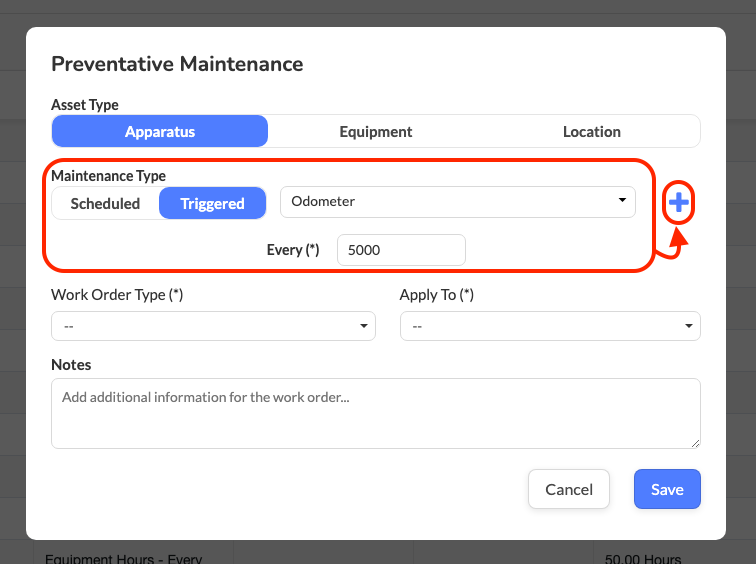Select the Apparatus asset type

coord(160,132)
